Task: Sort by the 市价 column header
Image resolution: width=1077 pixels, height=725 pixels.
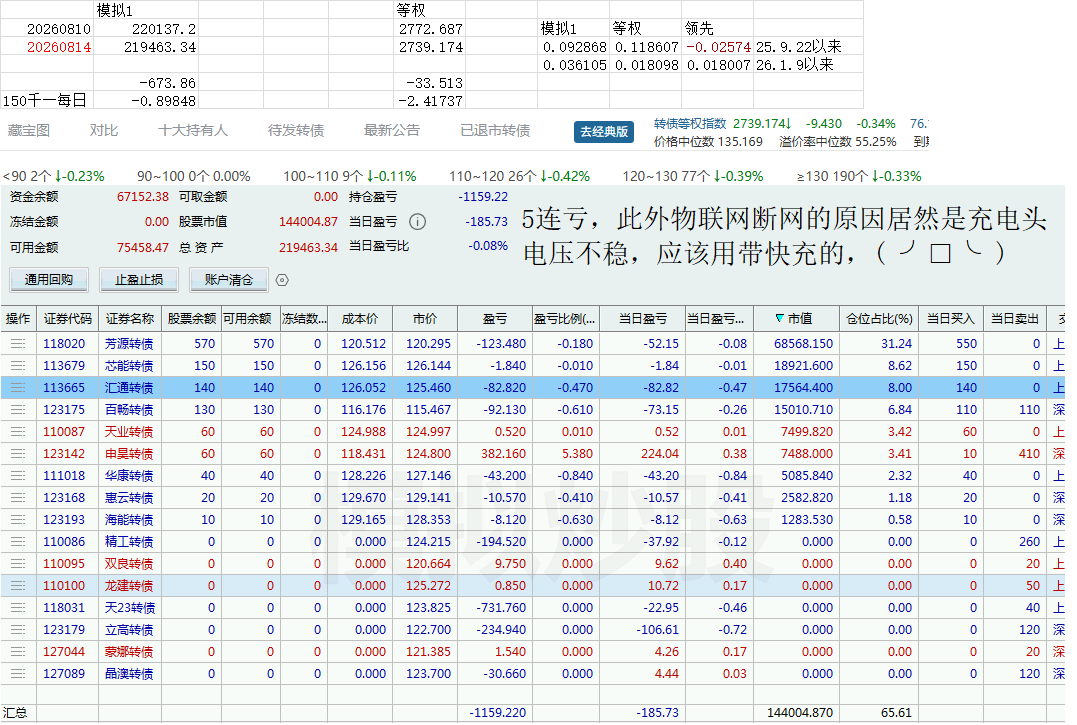Action: 425,319
